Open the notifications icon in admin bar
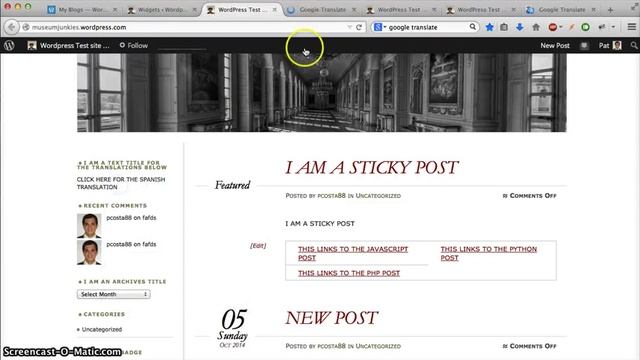 click(x=584, y=45)
